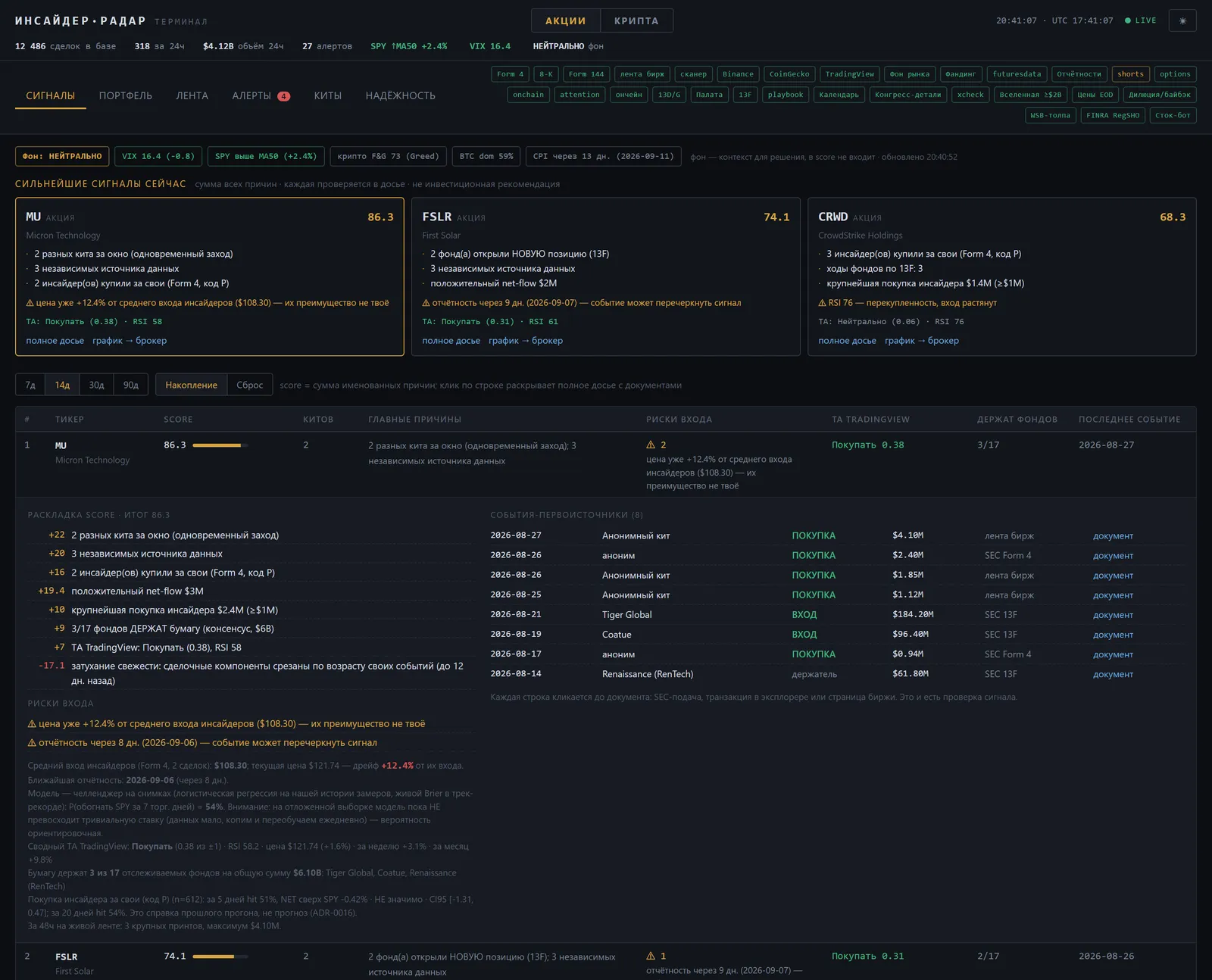Sort by ДЕРЖАТ ФОНДОВ column header
This screenshot has width=1212, height=980.
click(1017, 419)
